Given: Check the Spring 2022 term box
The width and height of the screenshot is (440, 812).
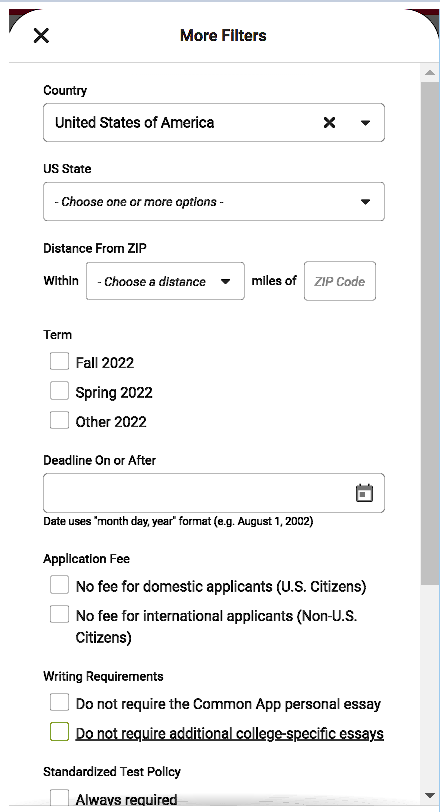Looking at the screenshot, I should click(x=60, y=390).
